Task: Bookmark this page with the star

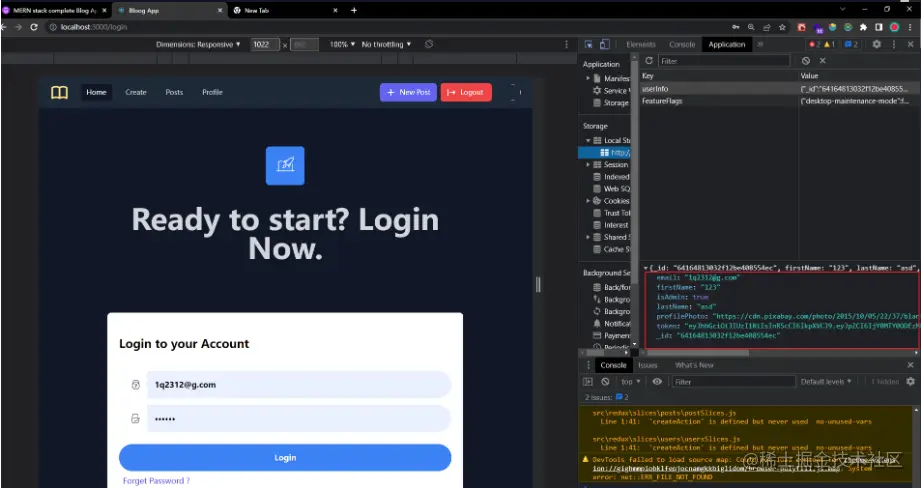Action: pos(782,27)
